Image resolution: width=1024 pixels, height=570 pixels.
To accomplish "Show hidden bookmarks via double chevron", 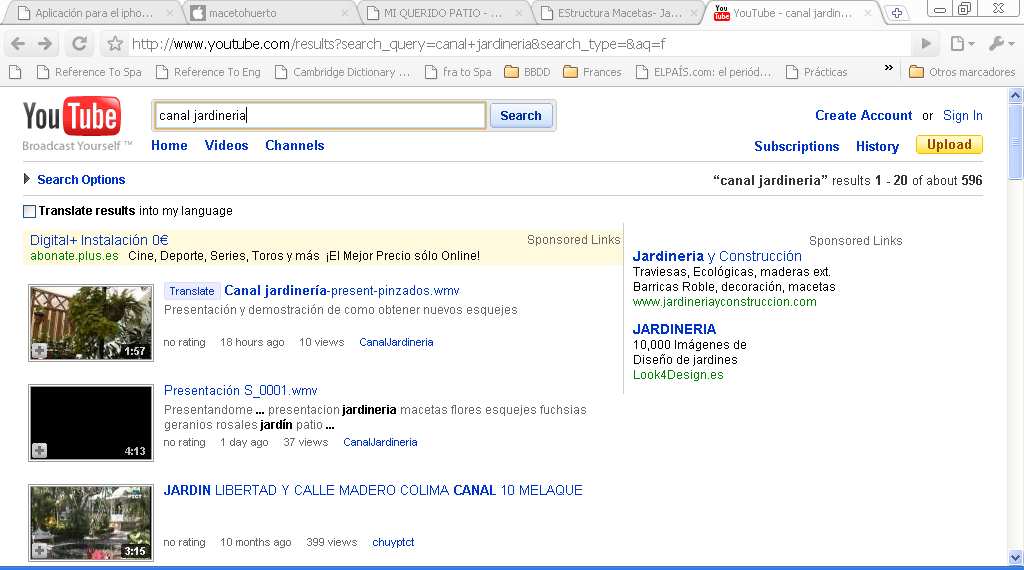I will point(888,68).
